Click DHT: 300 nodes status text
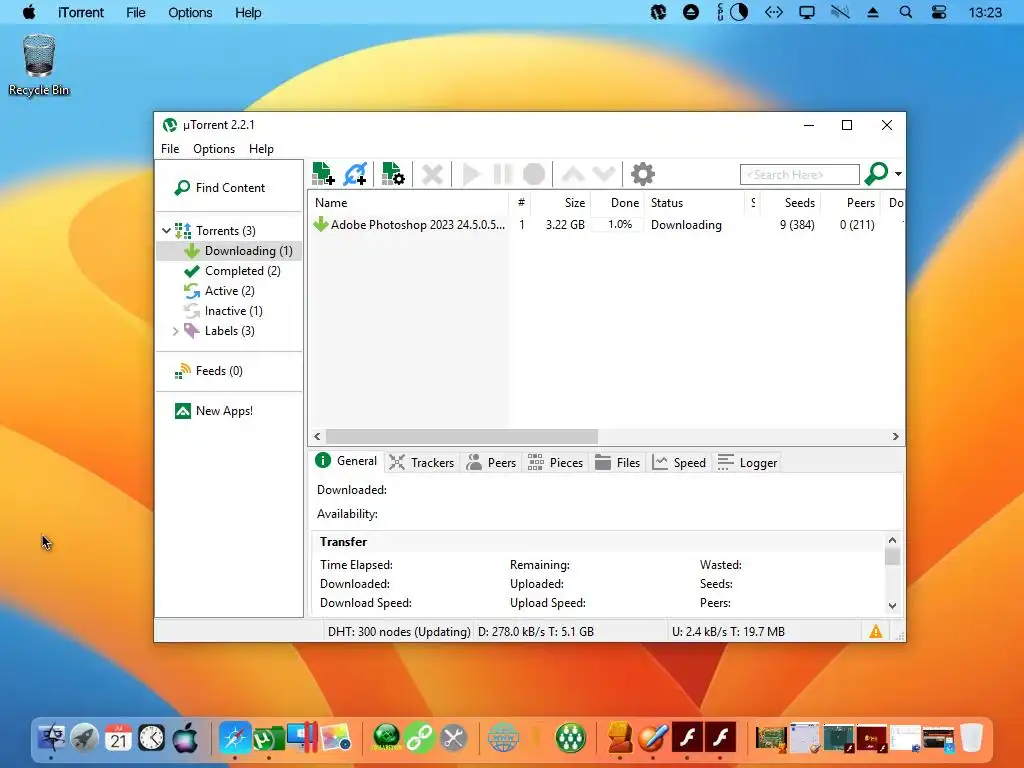 click(x=399, y=632)
